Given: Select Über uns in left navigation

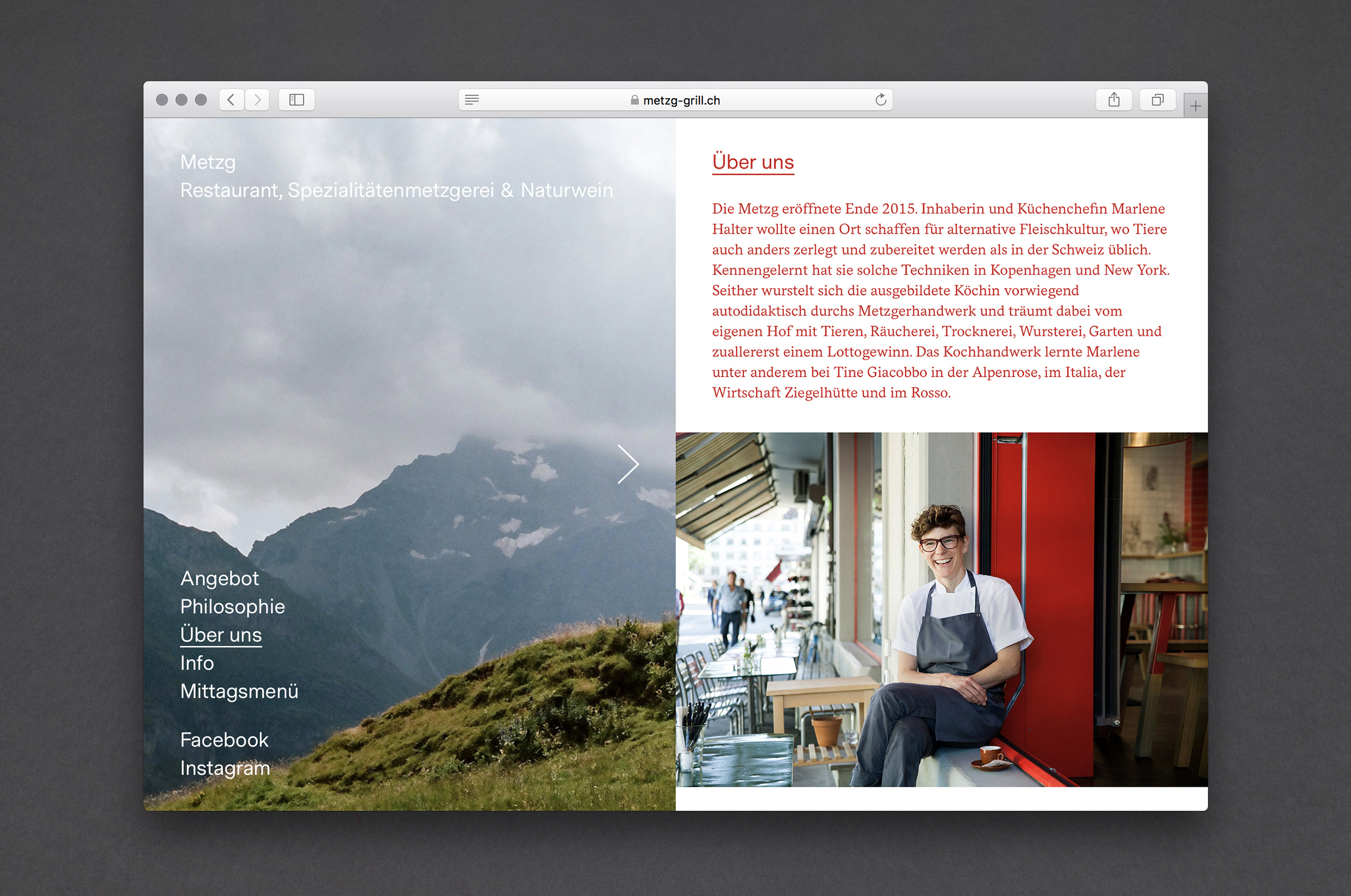Looking at the screenshot, I should coord(221,635).
